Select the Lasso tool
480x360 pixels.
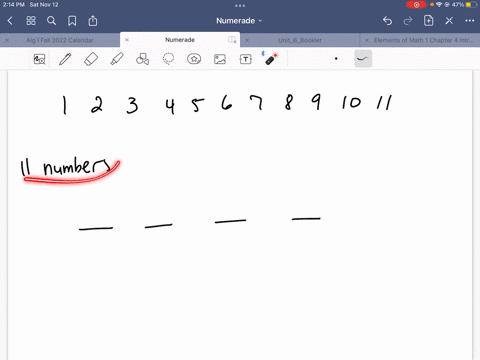coord(168,59)
